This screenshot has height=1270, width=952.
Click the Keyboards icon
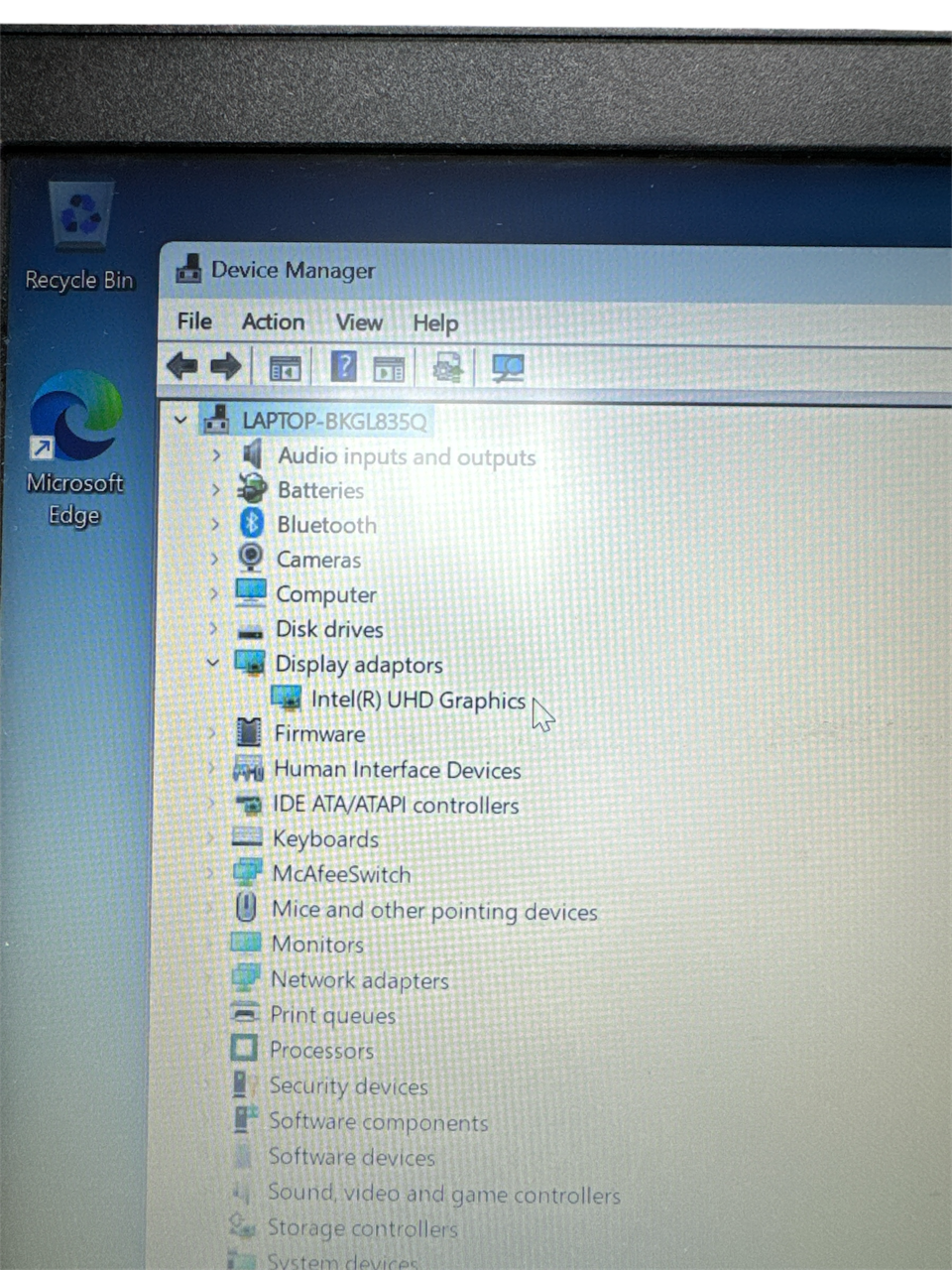pos(247,838)
